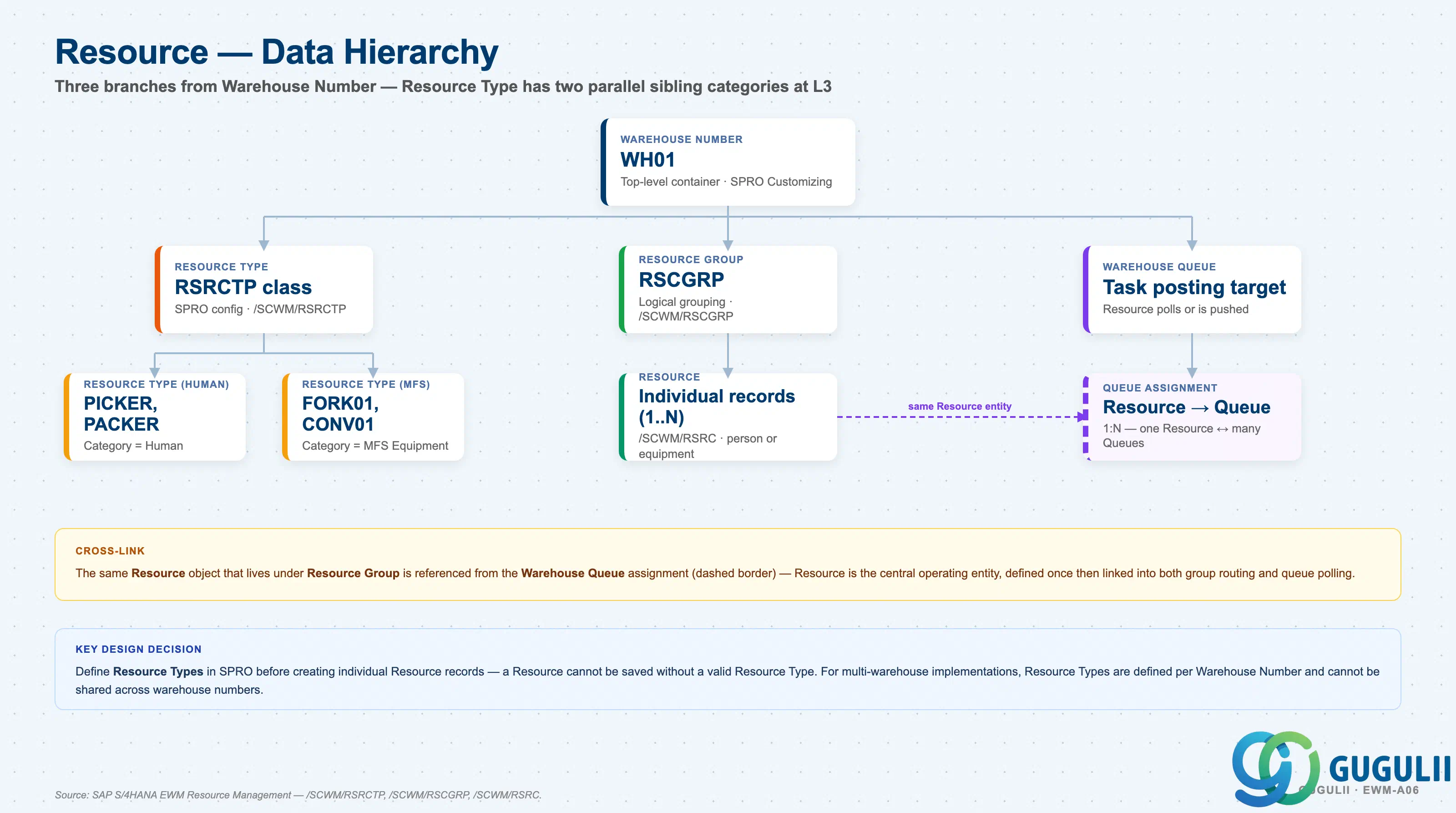Screen dimensions: 1456x813
Task: Click the source citation footer text
Action: coord(298,795)
